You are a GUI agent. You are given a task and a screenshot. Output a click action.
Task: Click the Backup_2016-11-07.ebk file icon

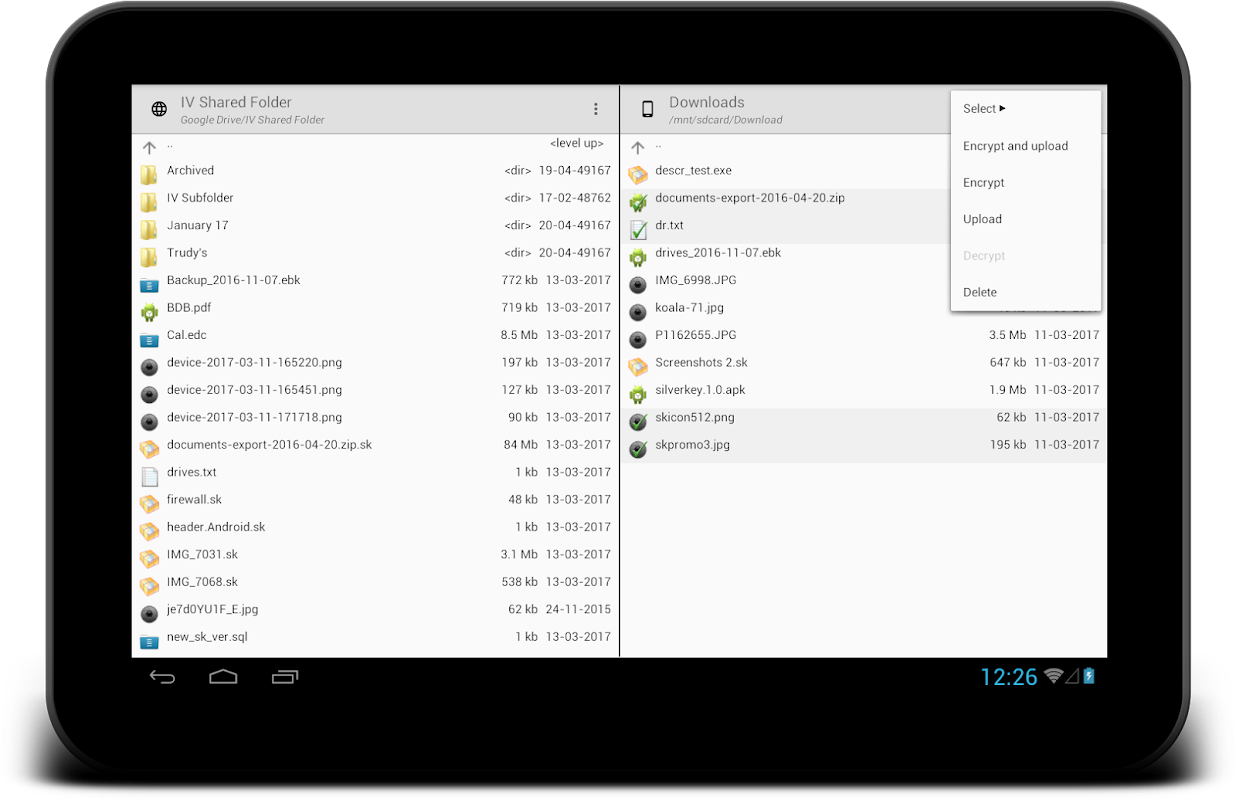tap(149, 285)
